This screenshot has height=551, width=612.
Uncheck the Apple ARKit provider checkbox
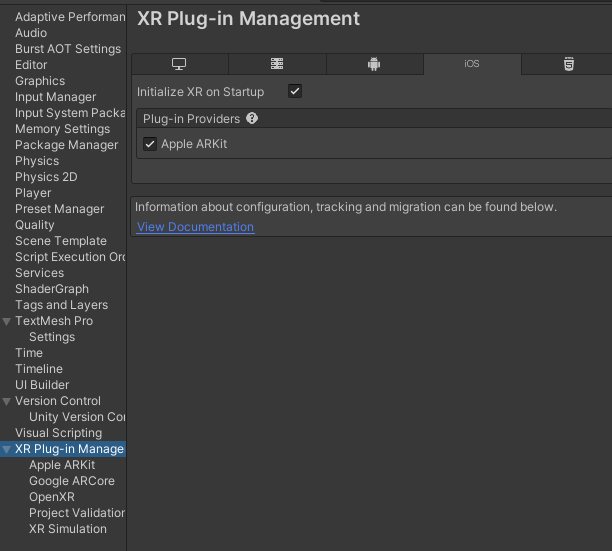click(150, 144)
